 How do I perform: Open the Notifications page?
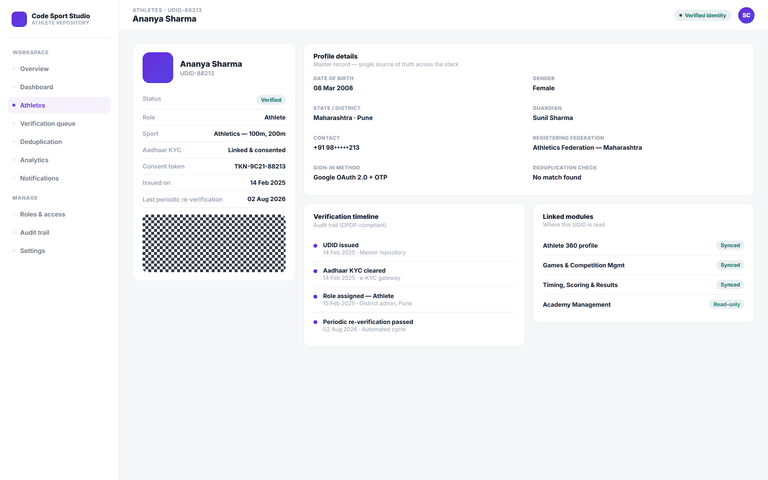coord(59,178)
